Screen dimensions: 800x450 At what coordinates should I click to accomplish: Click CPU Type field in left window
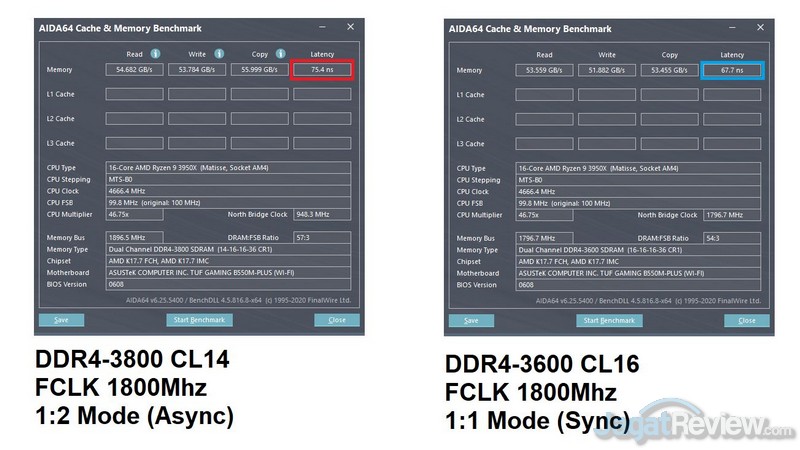[x=228, y=167]
